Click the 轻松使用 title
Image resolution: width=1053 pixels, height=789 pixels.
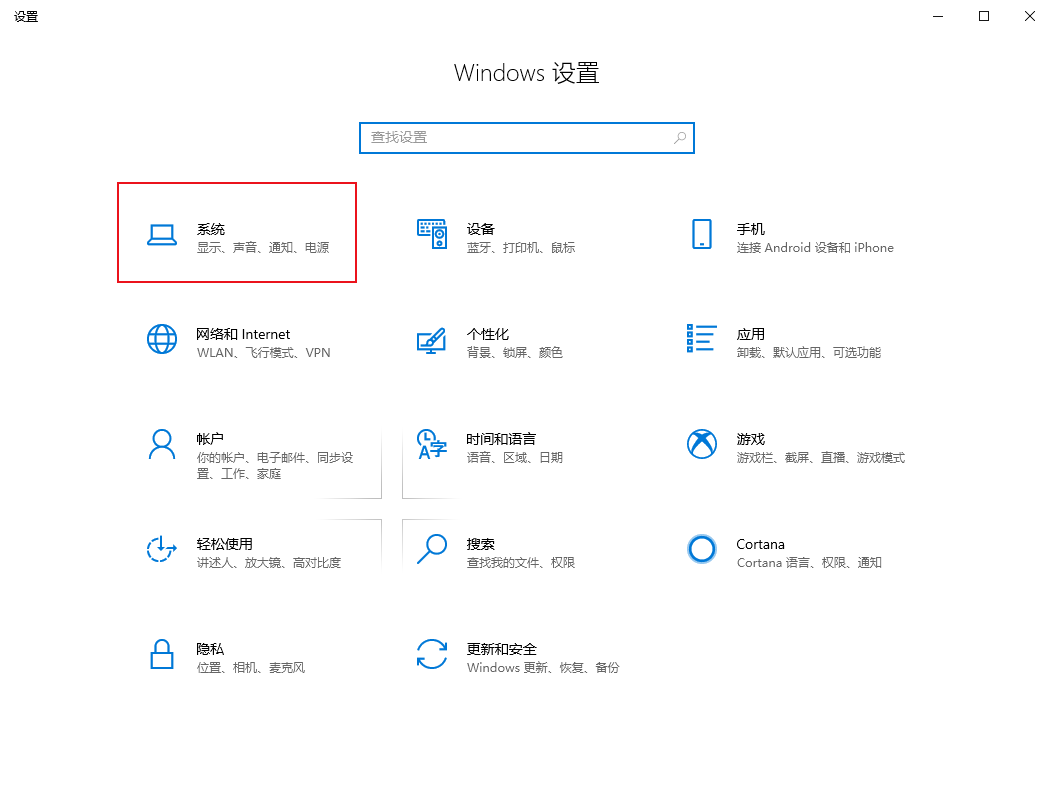225,544
